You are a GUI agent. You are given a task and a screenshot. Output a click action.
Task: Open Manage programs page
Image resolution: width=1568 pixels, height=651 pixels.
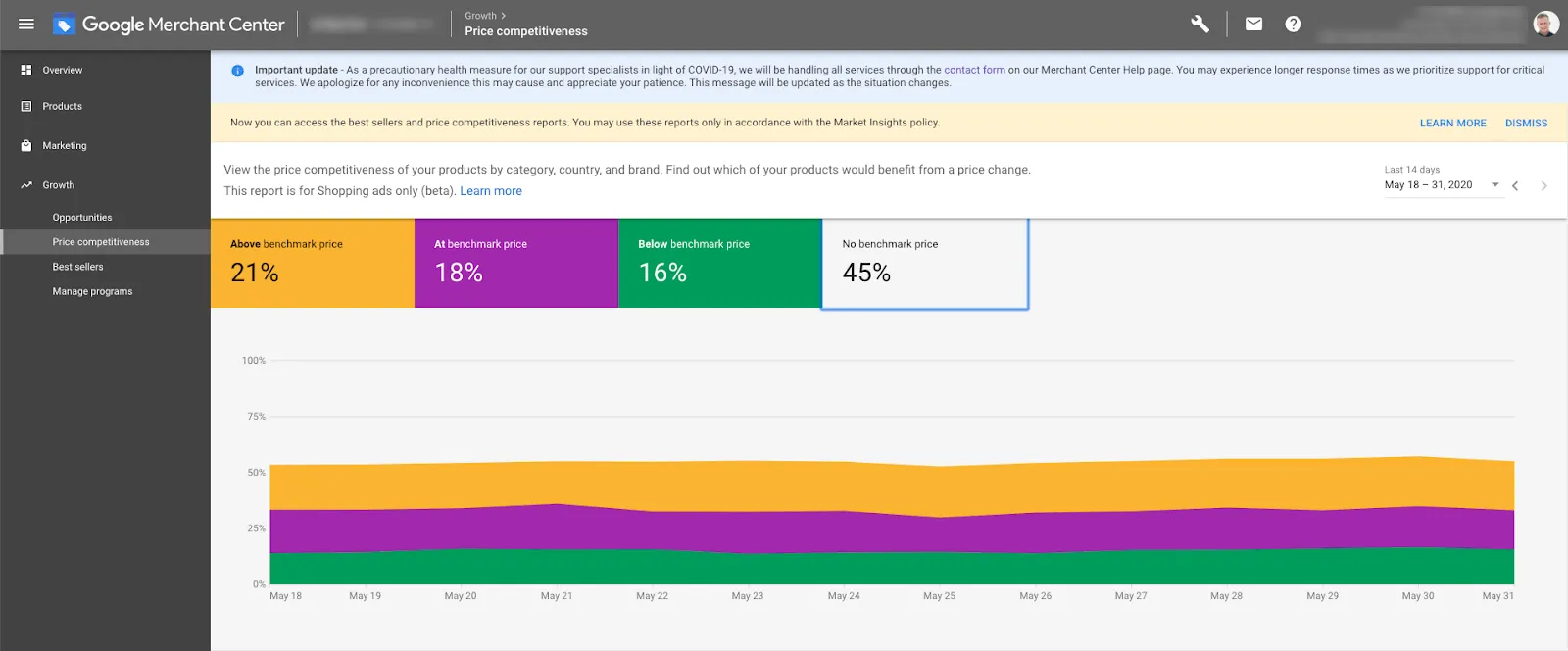(92, 291)
